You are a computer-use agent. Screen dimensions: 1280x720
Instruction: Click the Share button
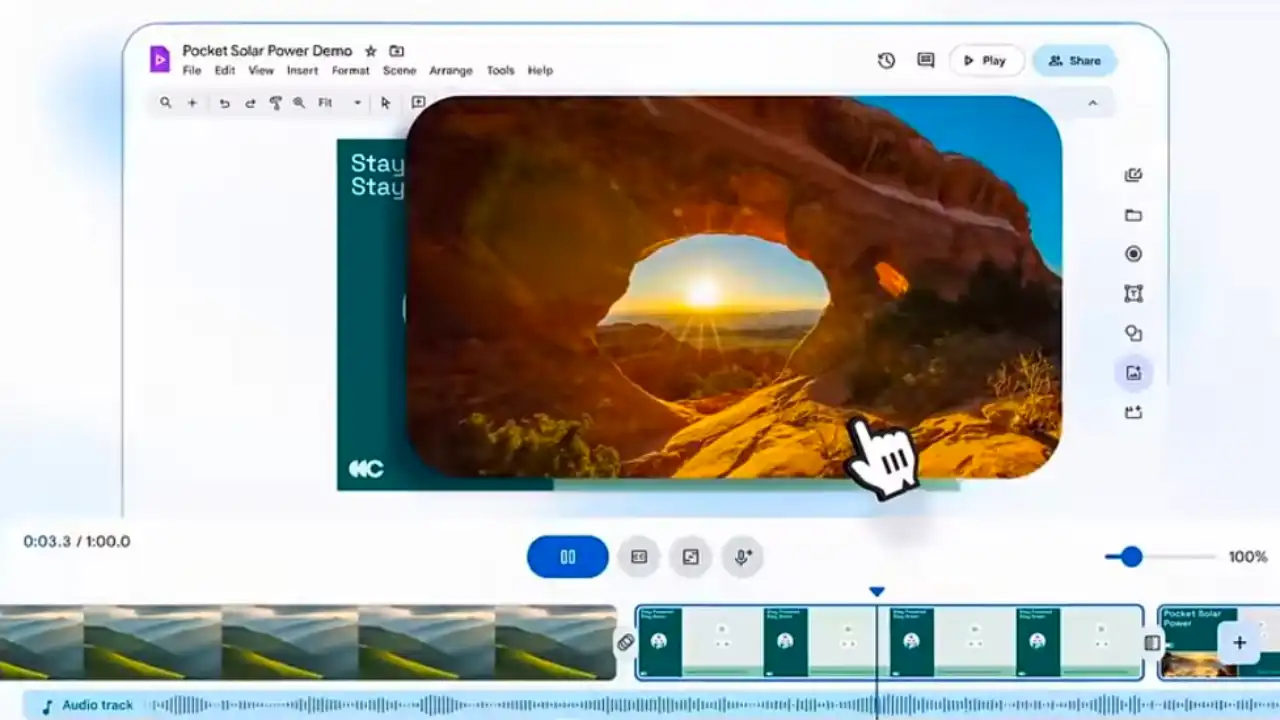1074,61
